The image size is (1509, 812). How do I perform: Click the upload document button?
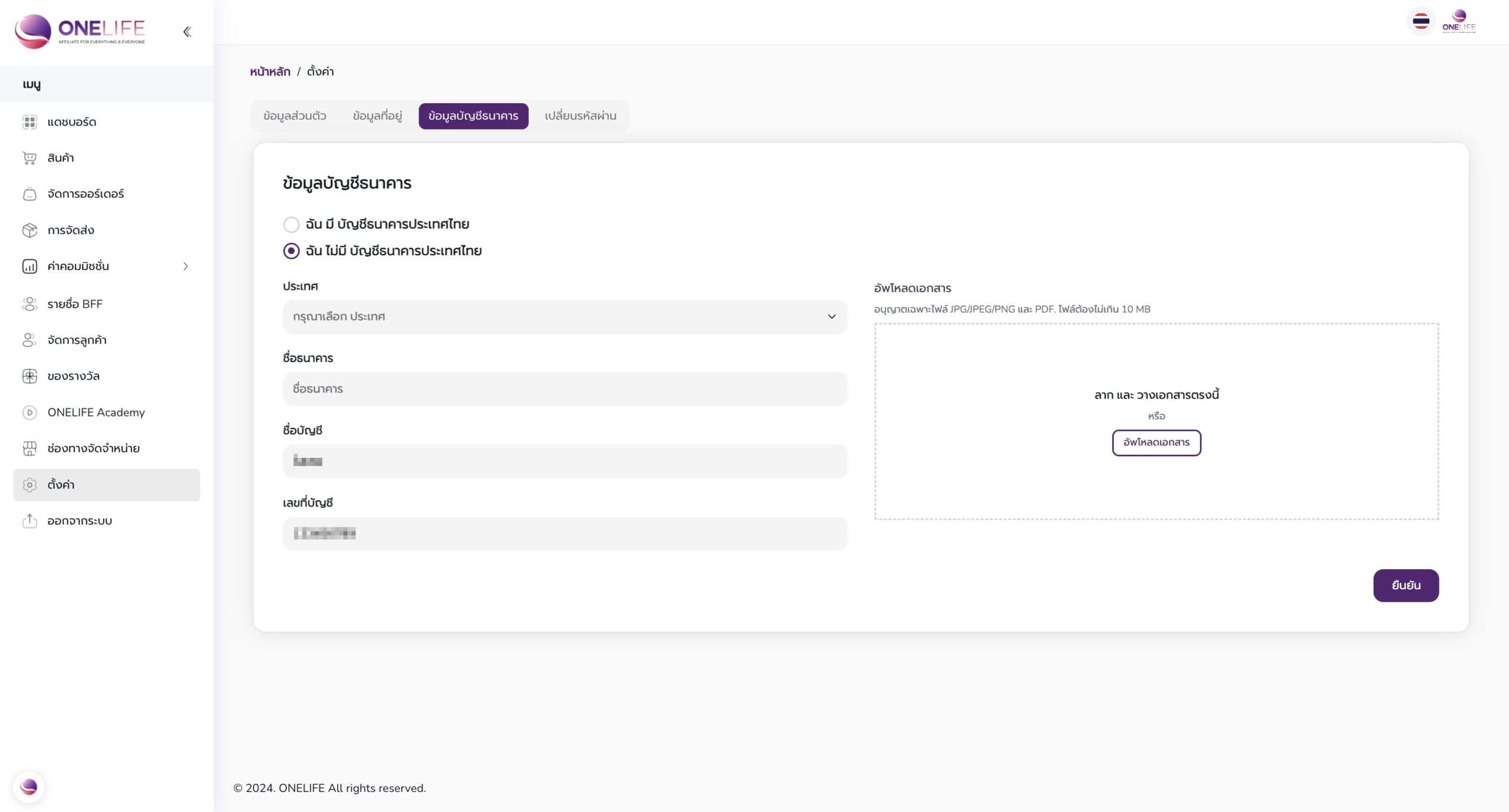tap(1156, 443)
